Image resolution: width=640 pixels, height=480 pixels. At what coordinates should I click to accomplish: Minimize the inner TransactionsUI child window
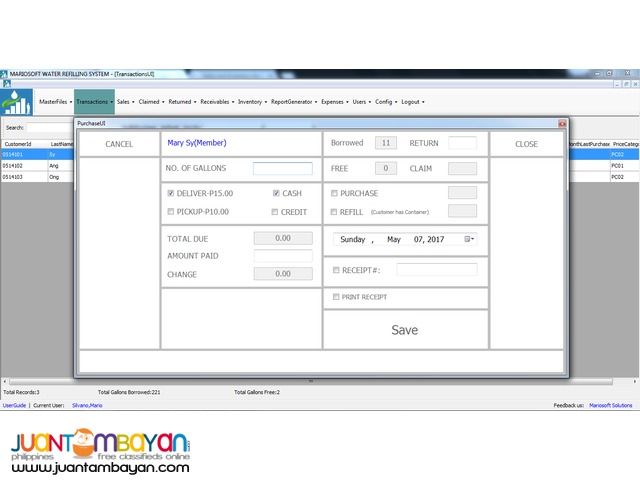[618, 84]
